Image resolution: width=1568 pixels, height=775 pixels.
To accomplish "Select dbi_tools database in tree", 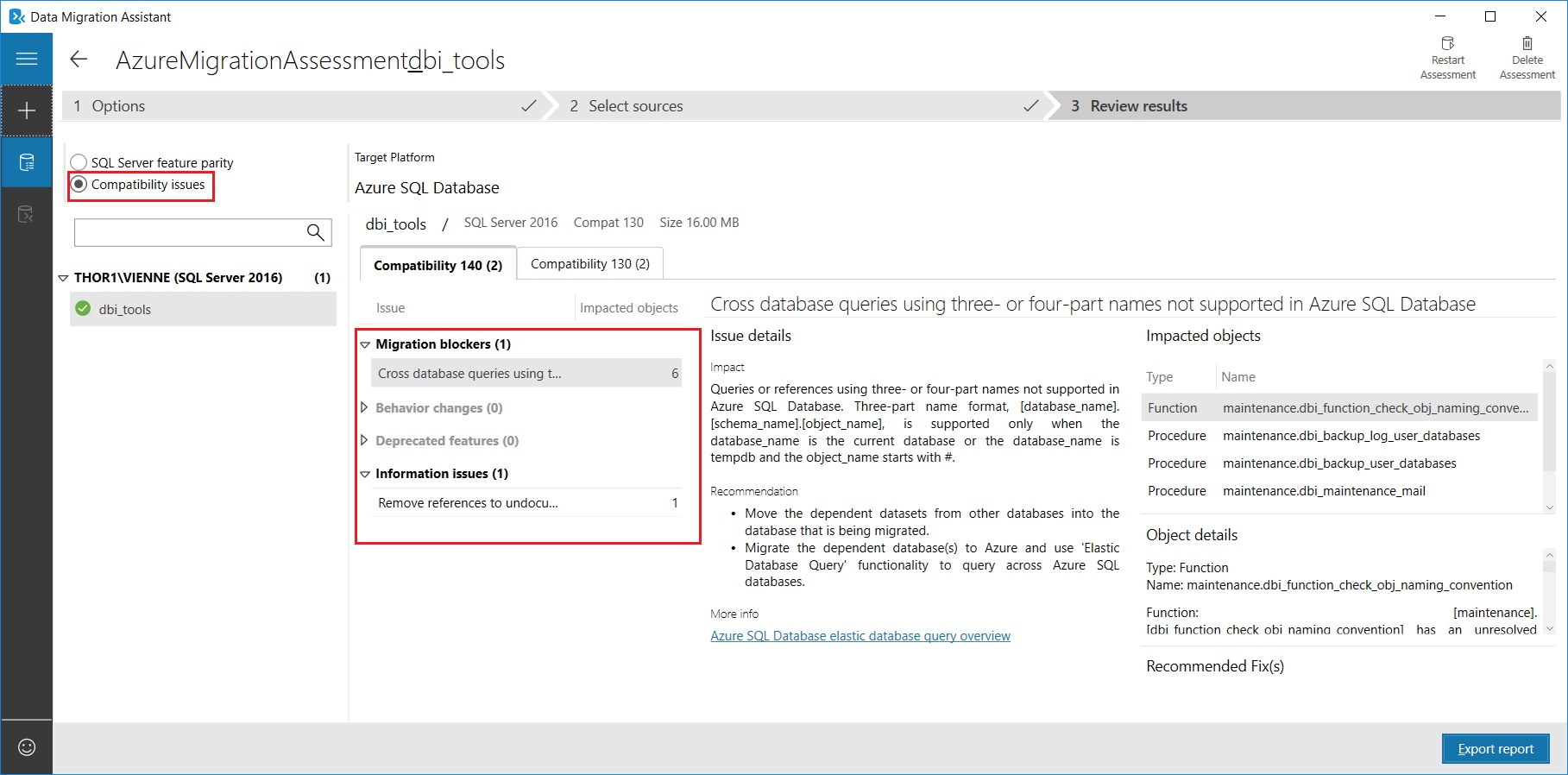I will coord(203,309).
